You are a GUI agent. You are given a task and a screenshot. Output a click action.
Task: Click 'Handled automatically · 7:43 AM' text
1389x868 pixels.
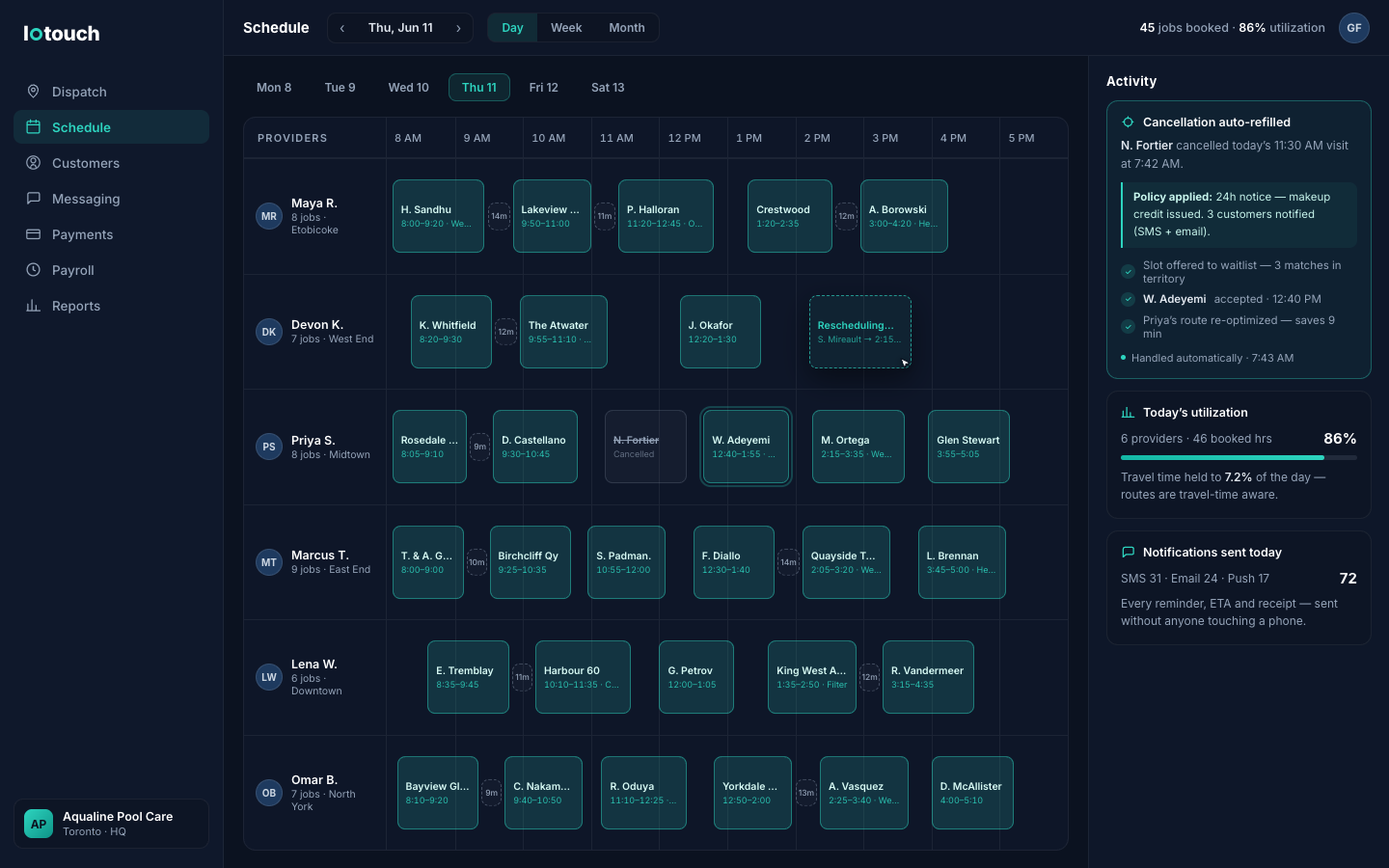(x=1212, y=358)
